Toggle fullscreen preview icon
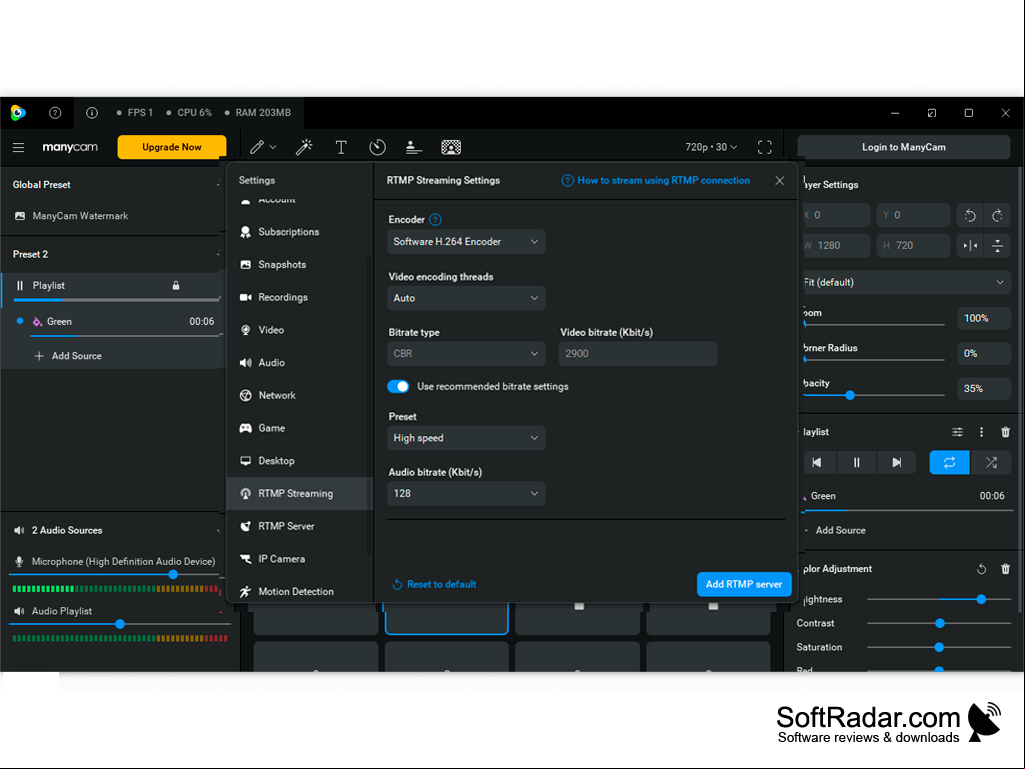The image size is (1025, 769). 765,147
